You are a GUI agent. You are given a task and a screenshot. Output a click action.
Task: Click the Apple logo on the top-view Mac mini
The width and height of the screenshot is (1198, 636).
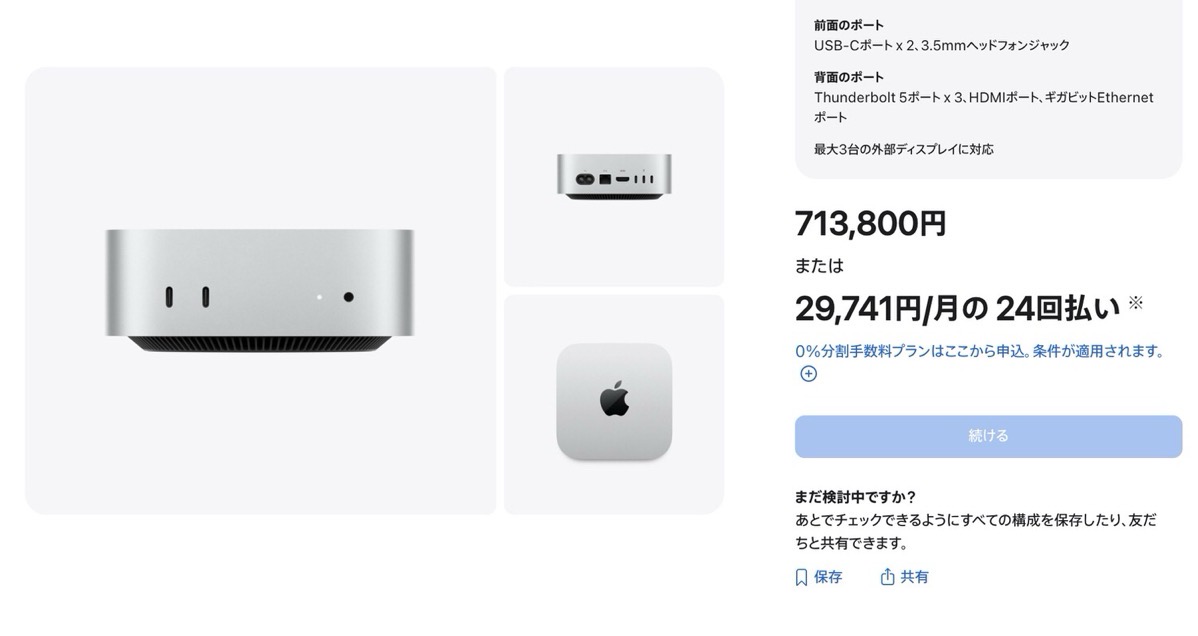(x=614, y=400)
